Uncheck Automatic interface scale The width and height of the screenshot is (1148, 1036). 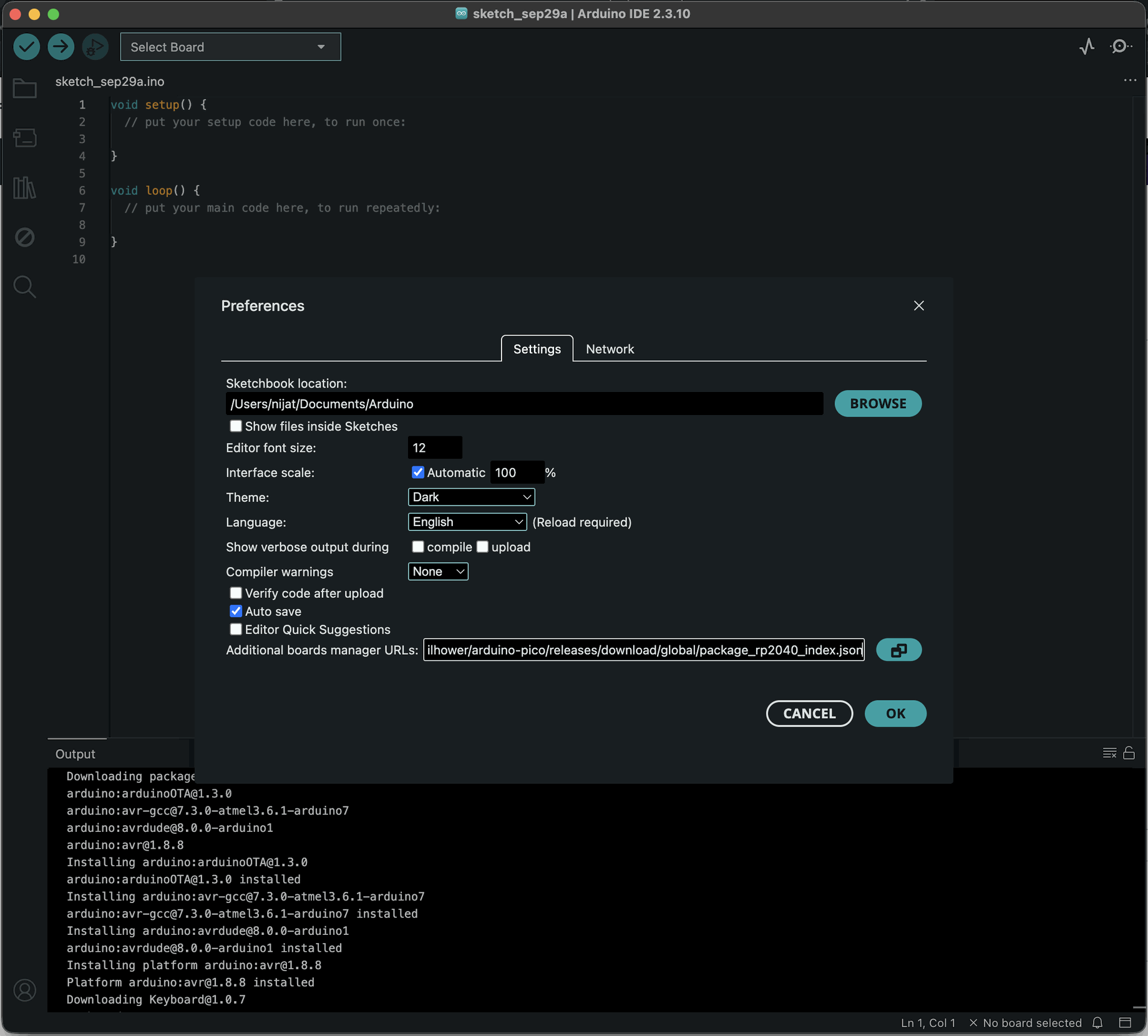418,472
